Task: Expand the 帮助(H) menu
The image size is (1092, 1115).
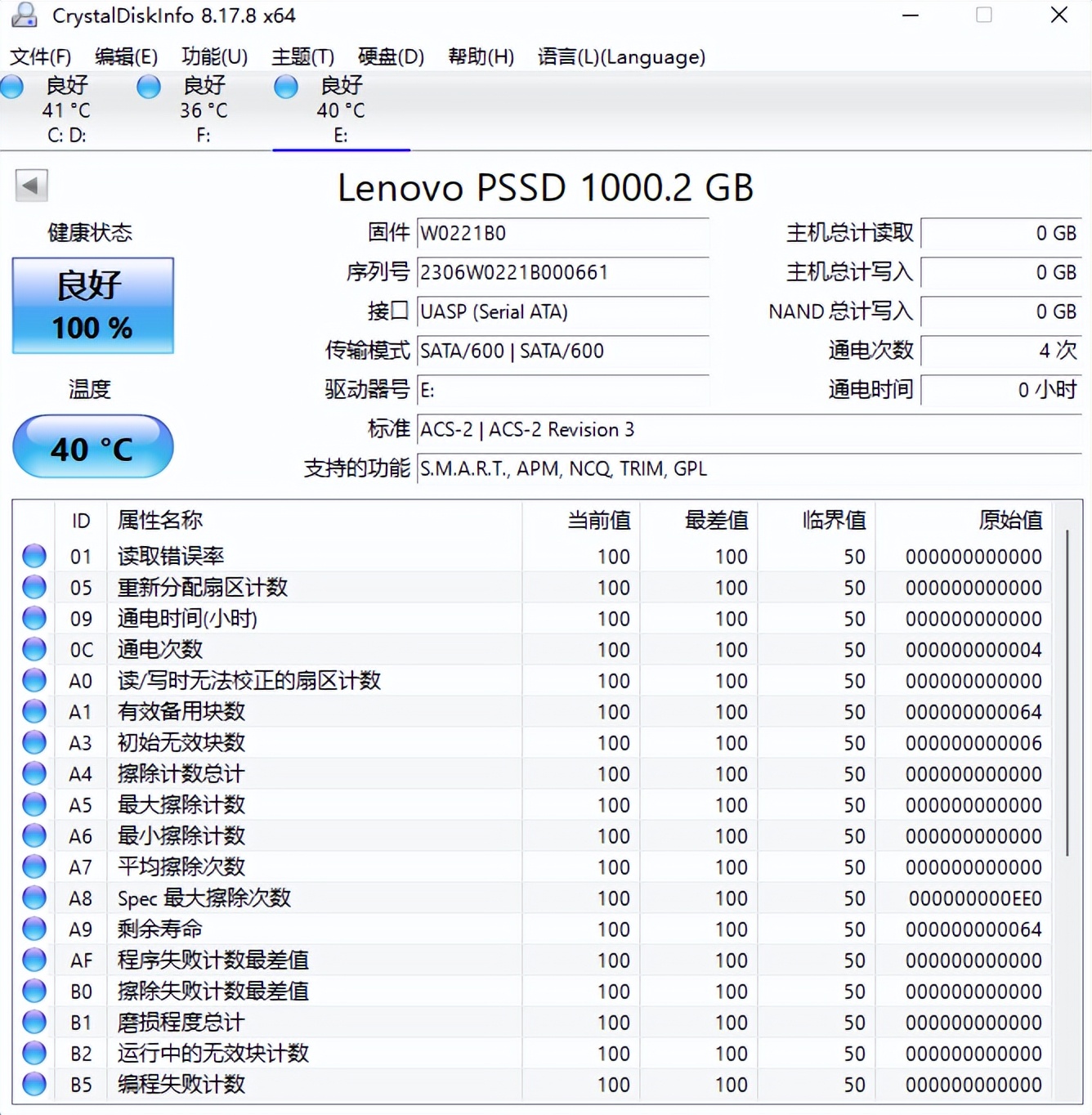Action: (481, 56)
